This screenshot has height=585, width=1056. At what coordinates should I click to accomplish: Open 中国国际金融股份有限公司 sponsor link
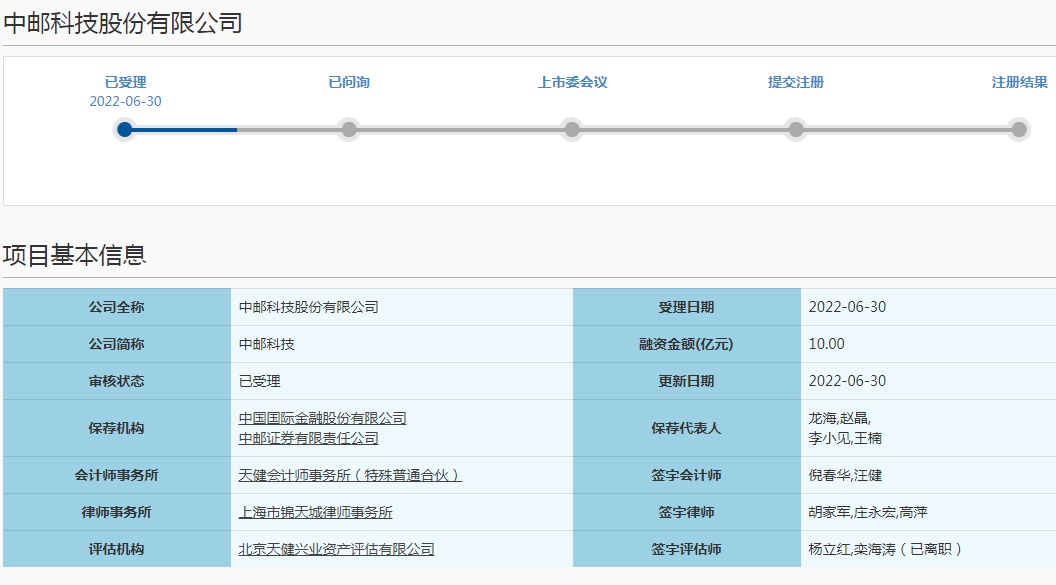click(x=322, y=418)
